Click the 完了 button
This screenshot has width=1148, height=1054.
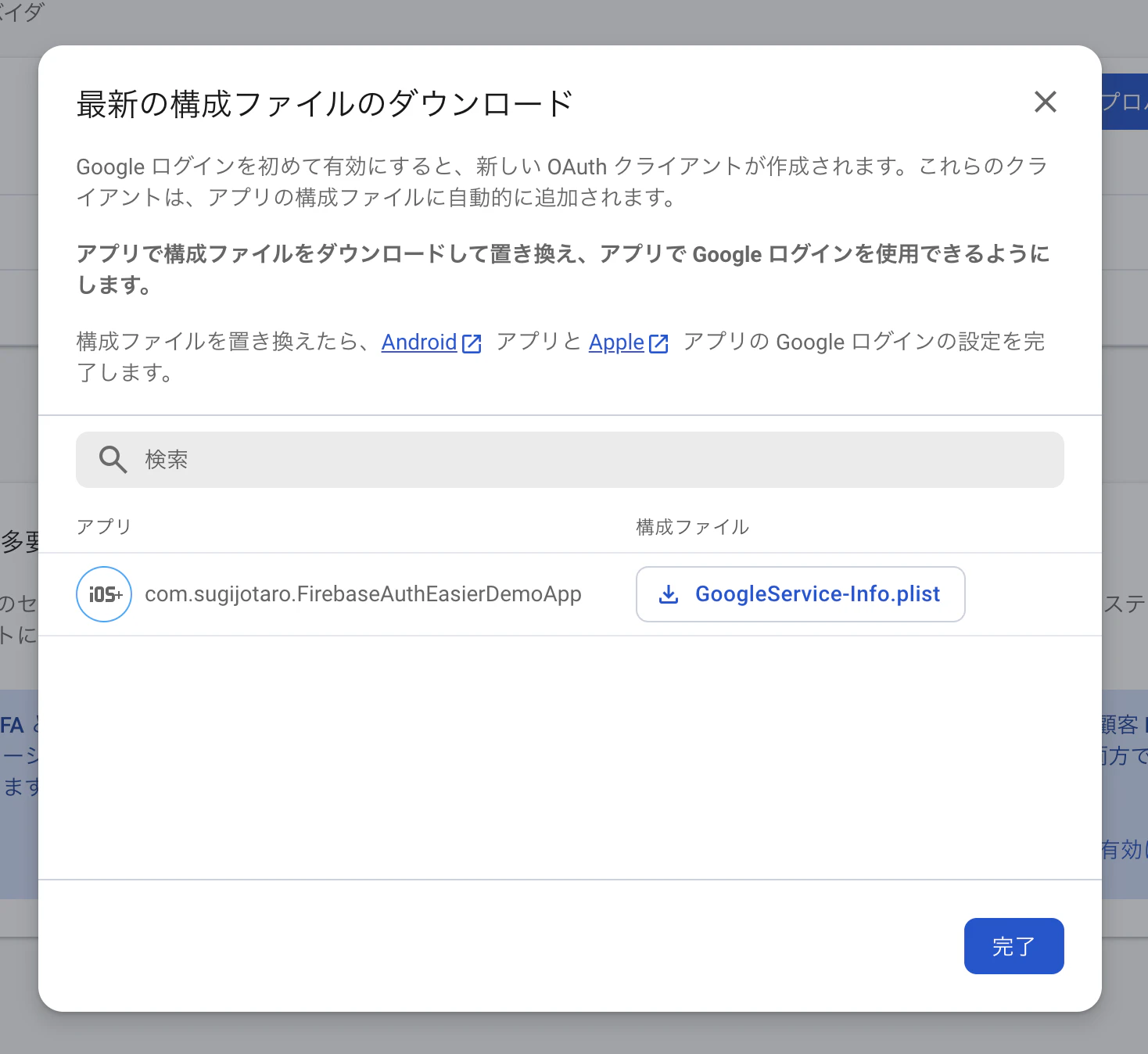coord(1013,946)
